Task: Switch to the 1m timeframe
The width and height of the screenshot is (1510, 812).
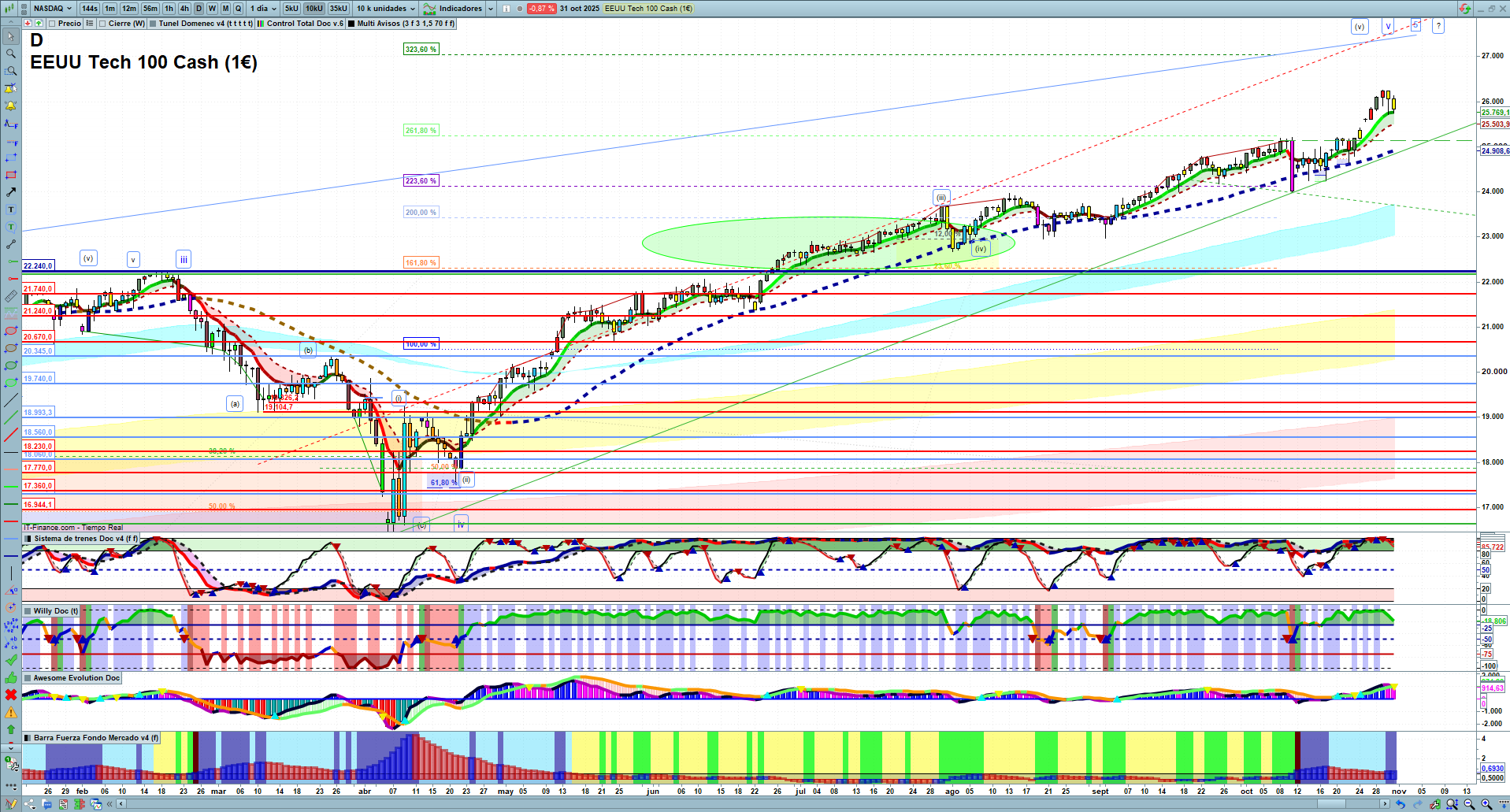Action: pyautogui.click(x=109, y=9)
